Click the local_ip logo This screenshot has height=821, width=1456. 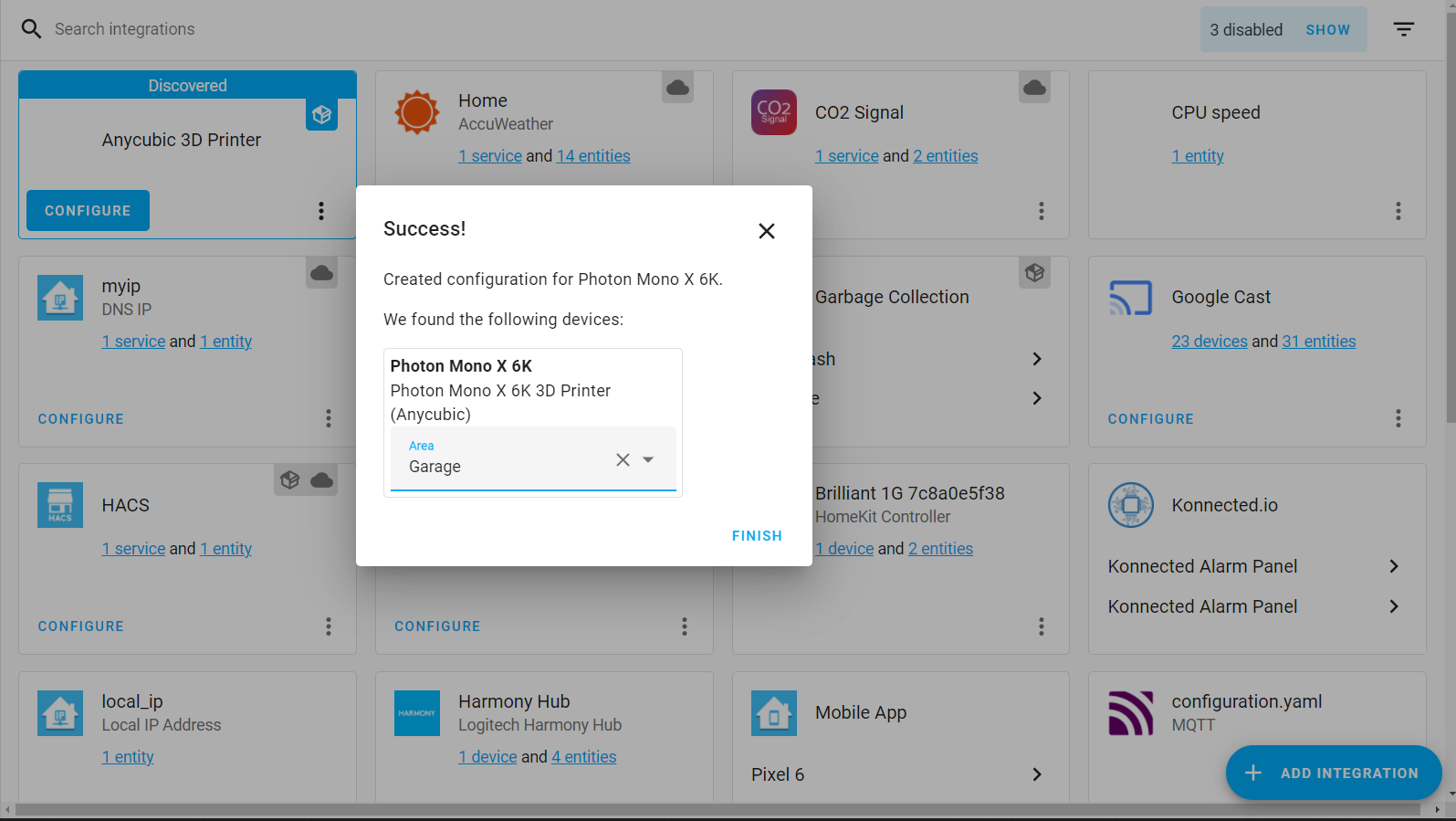pos(60,713)
